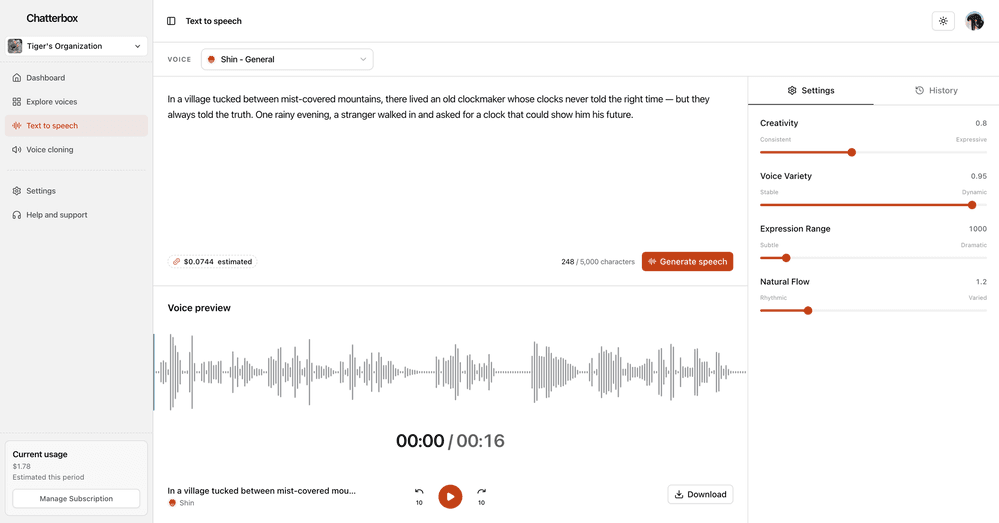Click the Voice preview heading
This screenshot has height=523, width=999.
(199, 308)
